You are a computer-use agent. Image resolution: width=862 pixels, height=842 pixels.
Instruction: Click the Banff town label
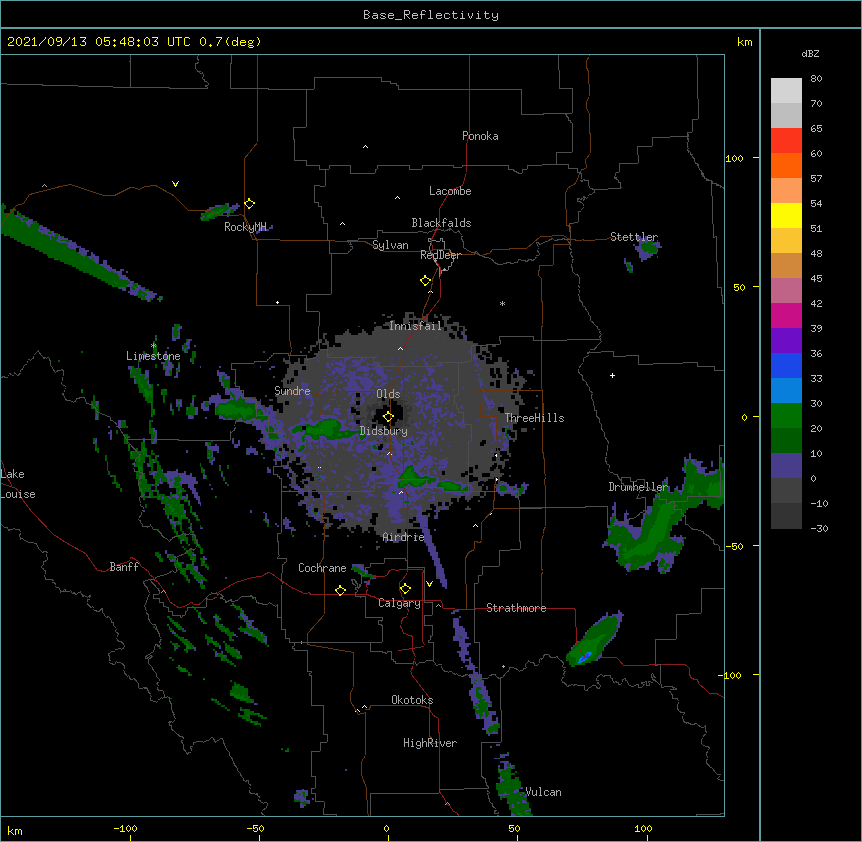point(124,567)
